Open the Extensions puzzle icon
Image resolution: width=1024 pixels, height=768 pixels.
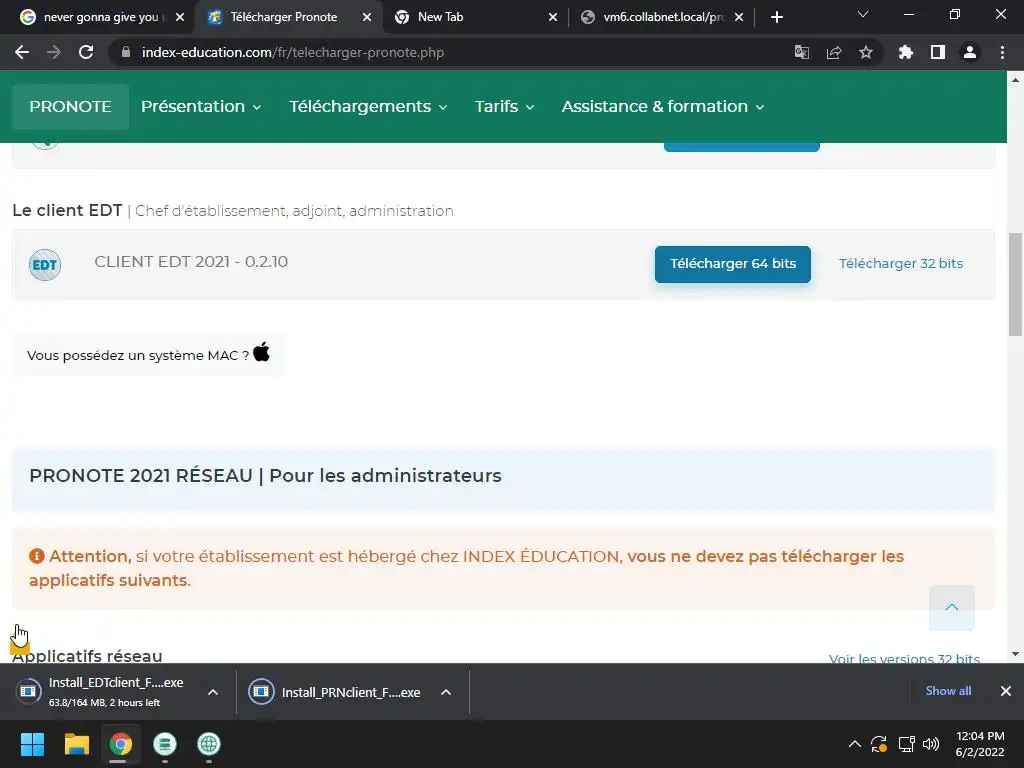(905, 52)
